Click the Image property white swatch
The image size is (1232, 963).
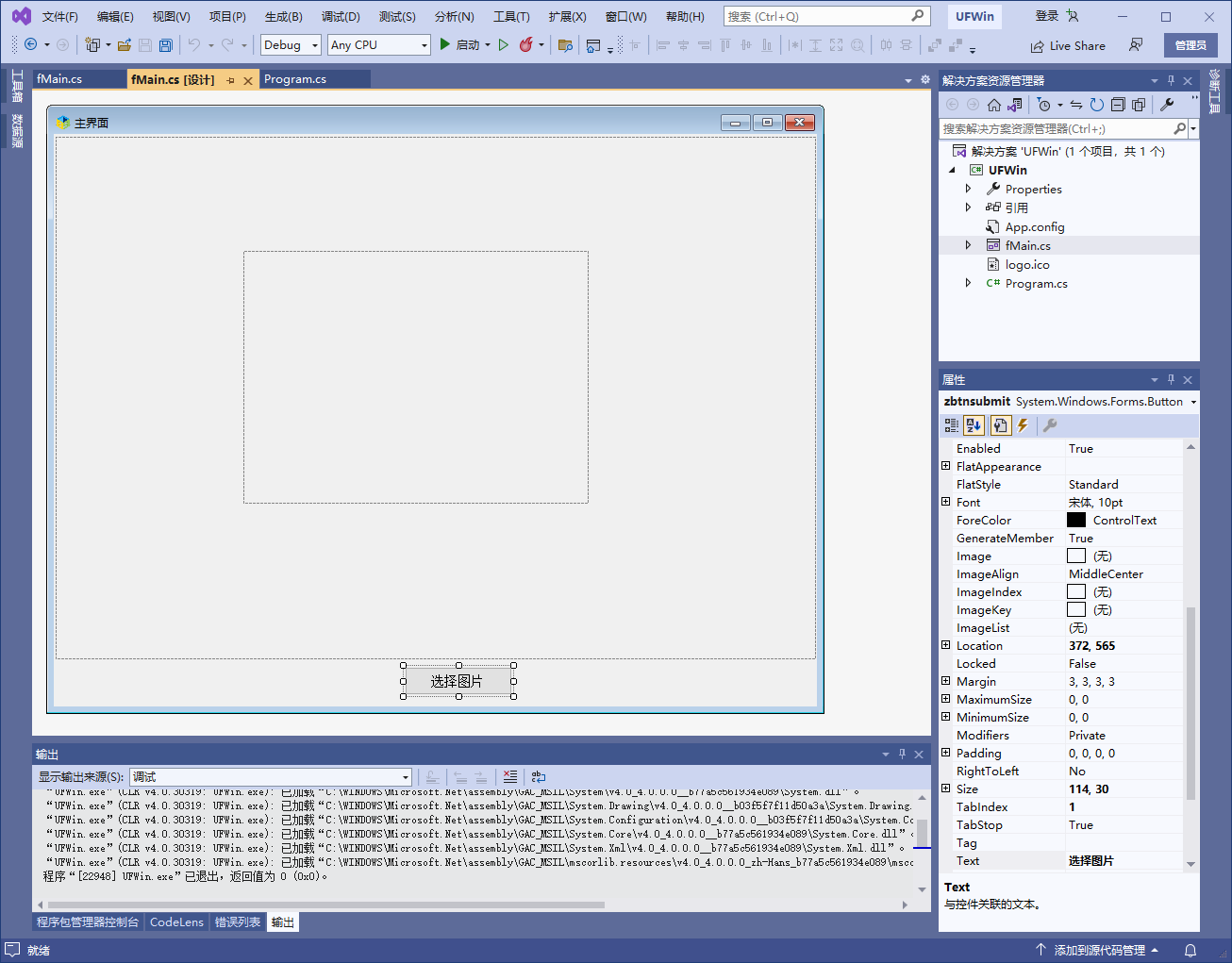click(x=1076, y=556)
